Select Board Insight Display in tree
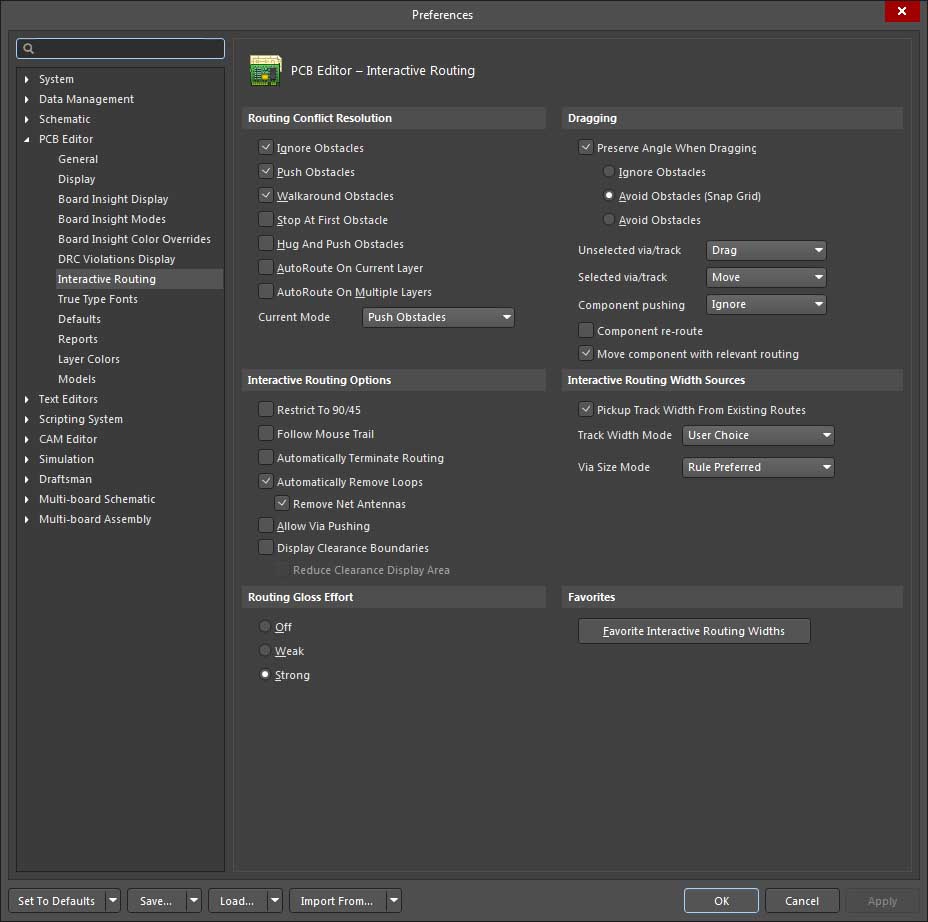928x922 pixels. (113, 199)
